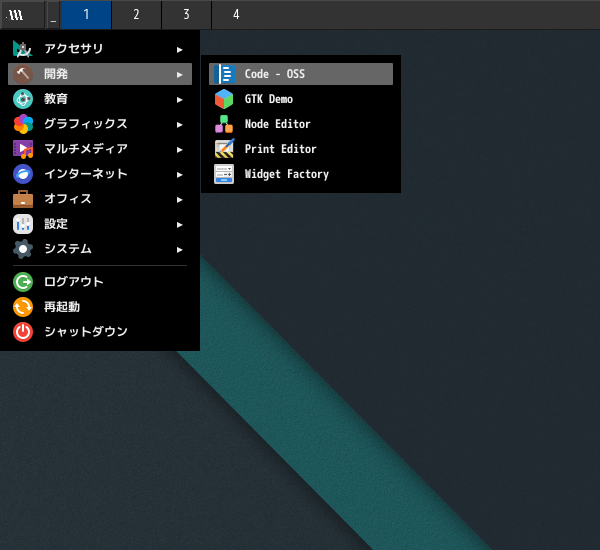This screenshot has height=550, width=600.
Task: Expand the アクセサリ submenu arrow
Action: [x=179, y=49]
